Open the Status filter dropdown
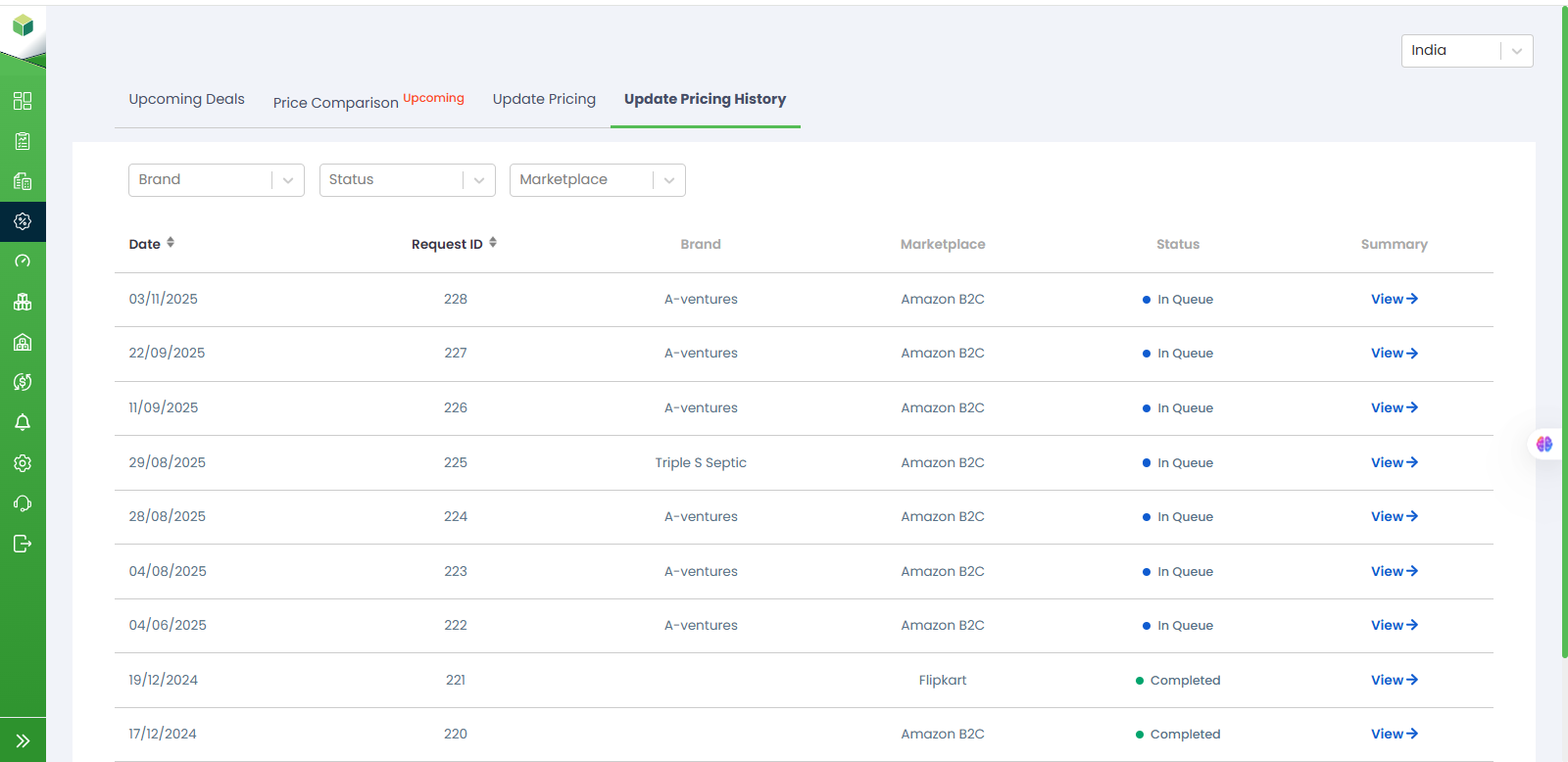The height and width of the screenshot is (762, 1568). pyautogui.click(x=407, y=180)
